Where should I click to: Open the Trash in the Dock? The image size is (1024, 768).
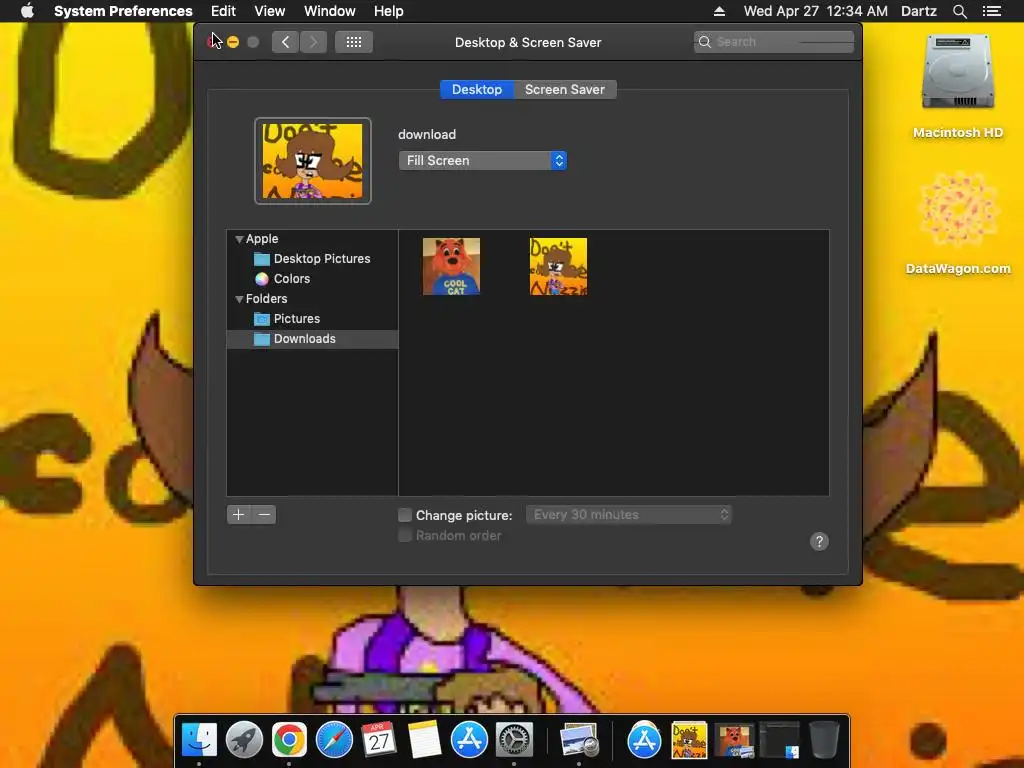coord(824,740)
